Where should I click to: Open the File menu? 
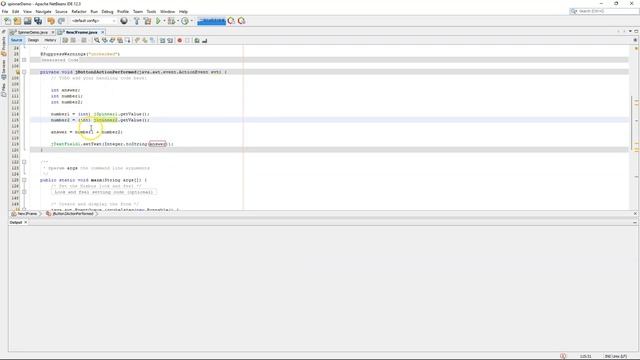point(5,11)
